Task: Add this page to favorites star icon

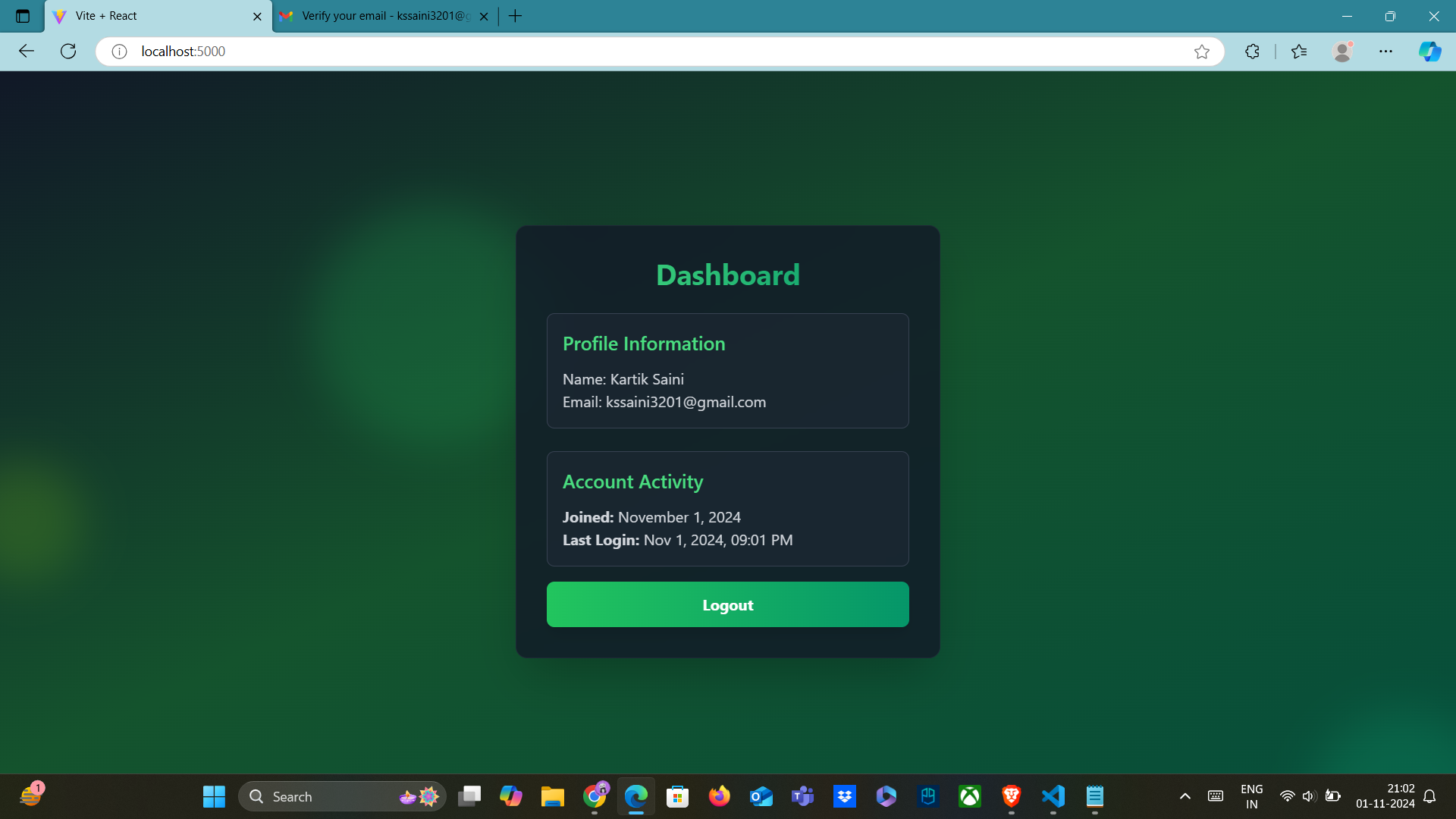Action: [1201, 52]
